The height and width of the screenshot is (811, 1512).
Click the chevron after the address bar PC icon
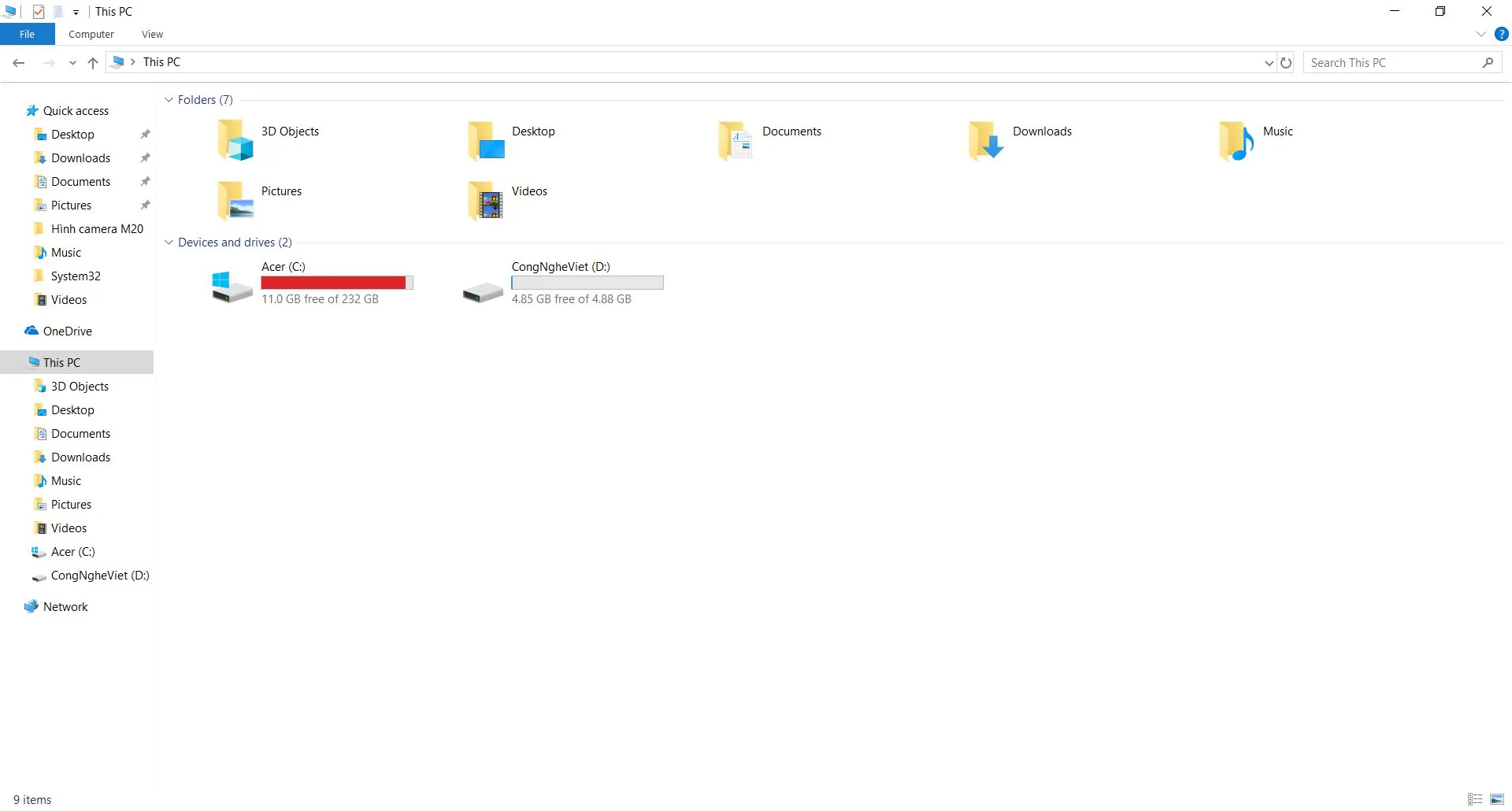coord(133,62)
